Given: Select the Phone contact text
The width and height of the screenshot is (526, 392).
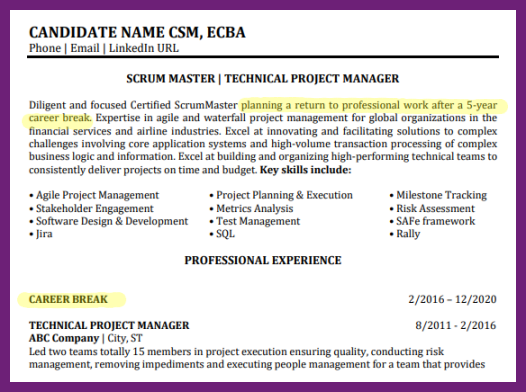Looking at the screenshot, I should [x=45, y=48].
